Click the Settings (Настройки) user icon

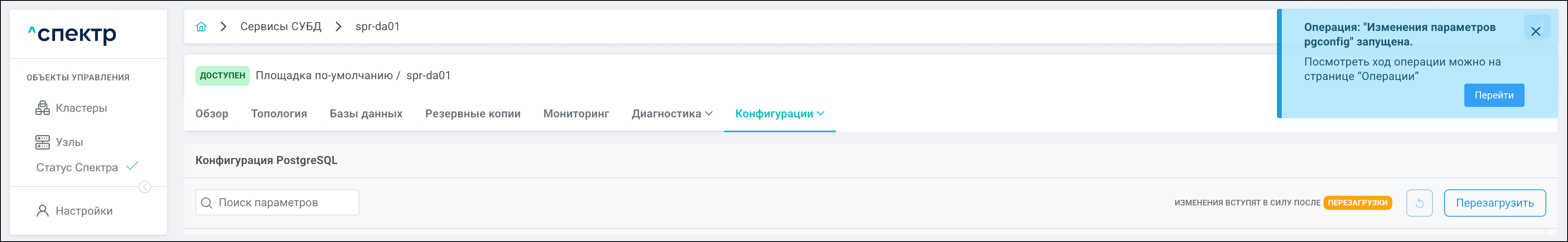(x=43, y=211)
